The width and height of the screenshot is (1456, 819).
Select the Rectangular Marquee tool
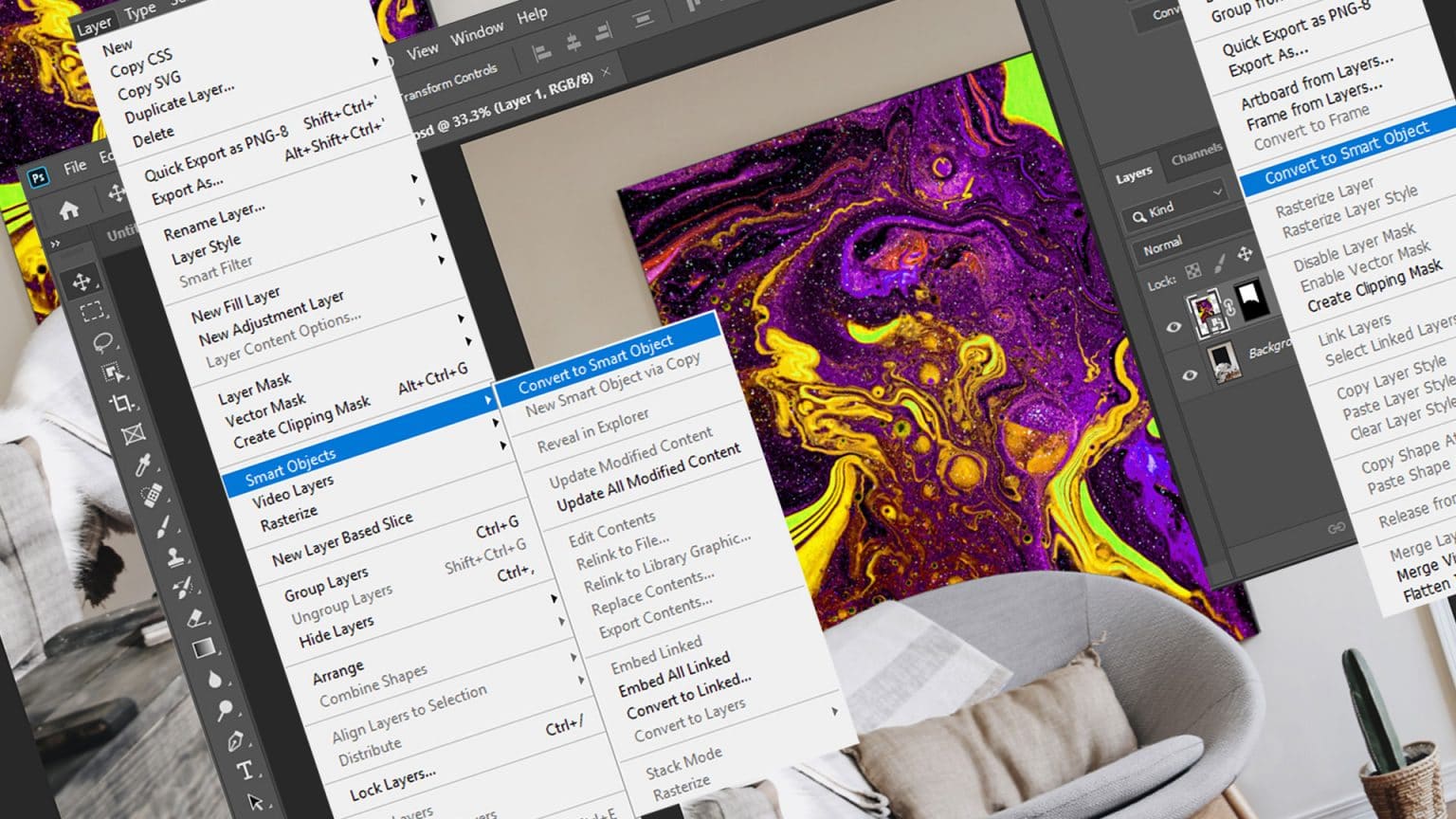tap(92, 312)
